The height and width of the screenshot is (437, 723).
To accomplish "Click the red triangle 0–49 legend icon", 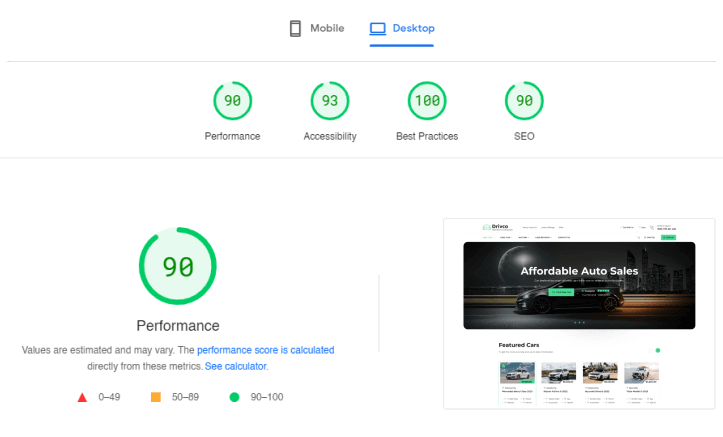I will tap(82, 397).
